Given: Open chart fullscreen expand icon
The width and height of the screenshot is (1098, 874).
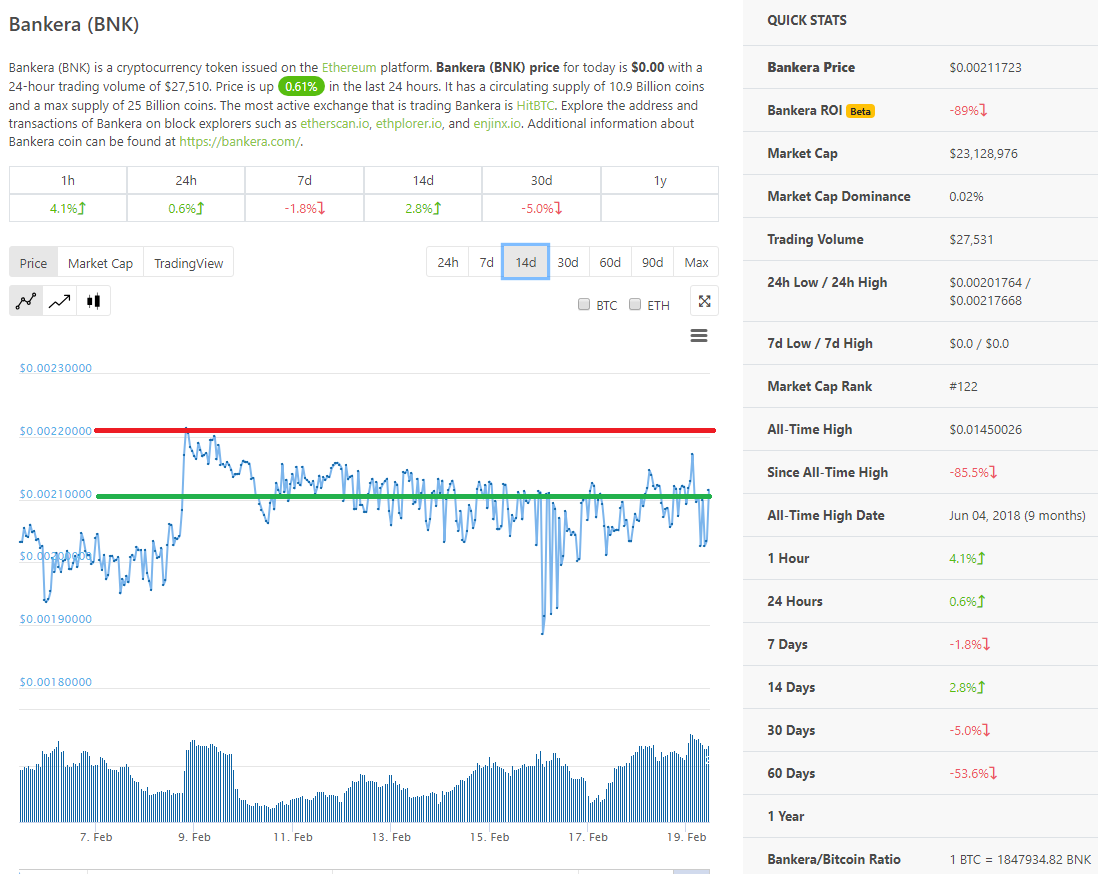Looking at the screenshot, I should point(704,301).
